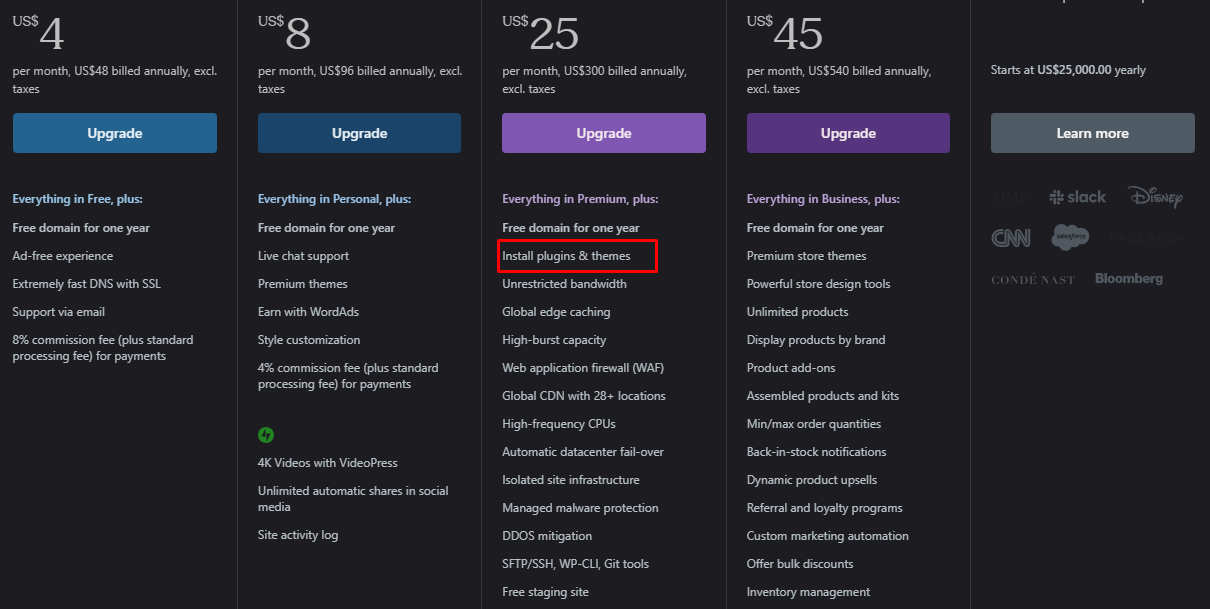
Task: Upgrade to the US$45 Commerce plan
Action: (848, 133)
